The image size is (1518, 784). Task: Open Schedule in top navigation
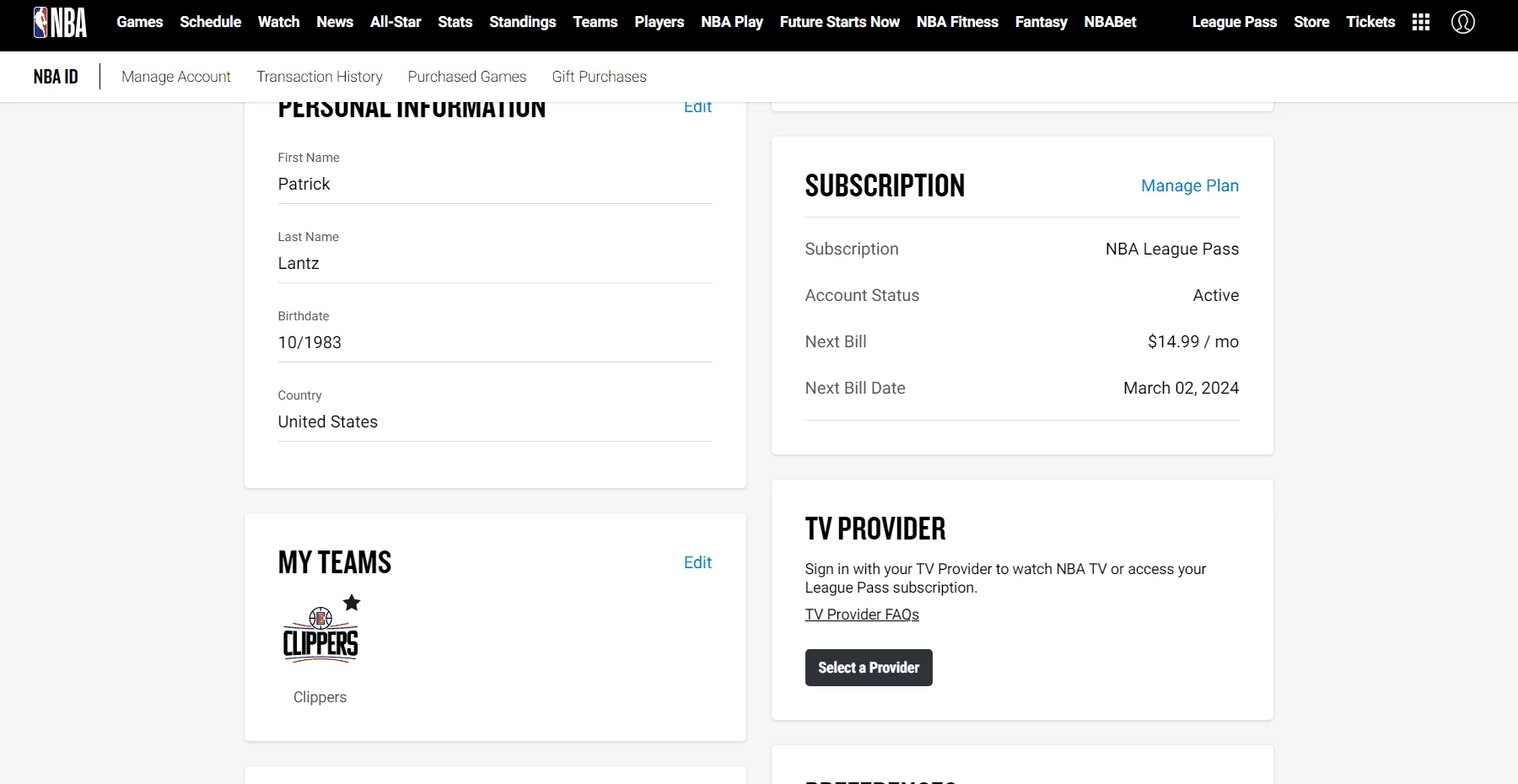[x=211, y=22]
